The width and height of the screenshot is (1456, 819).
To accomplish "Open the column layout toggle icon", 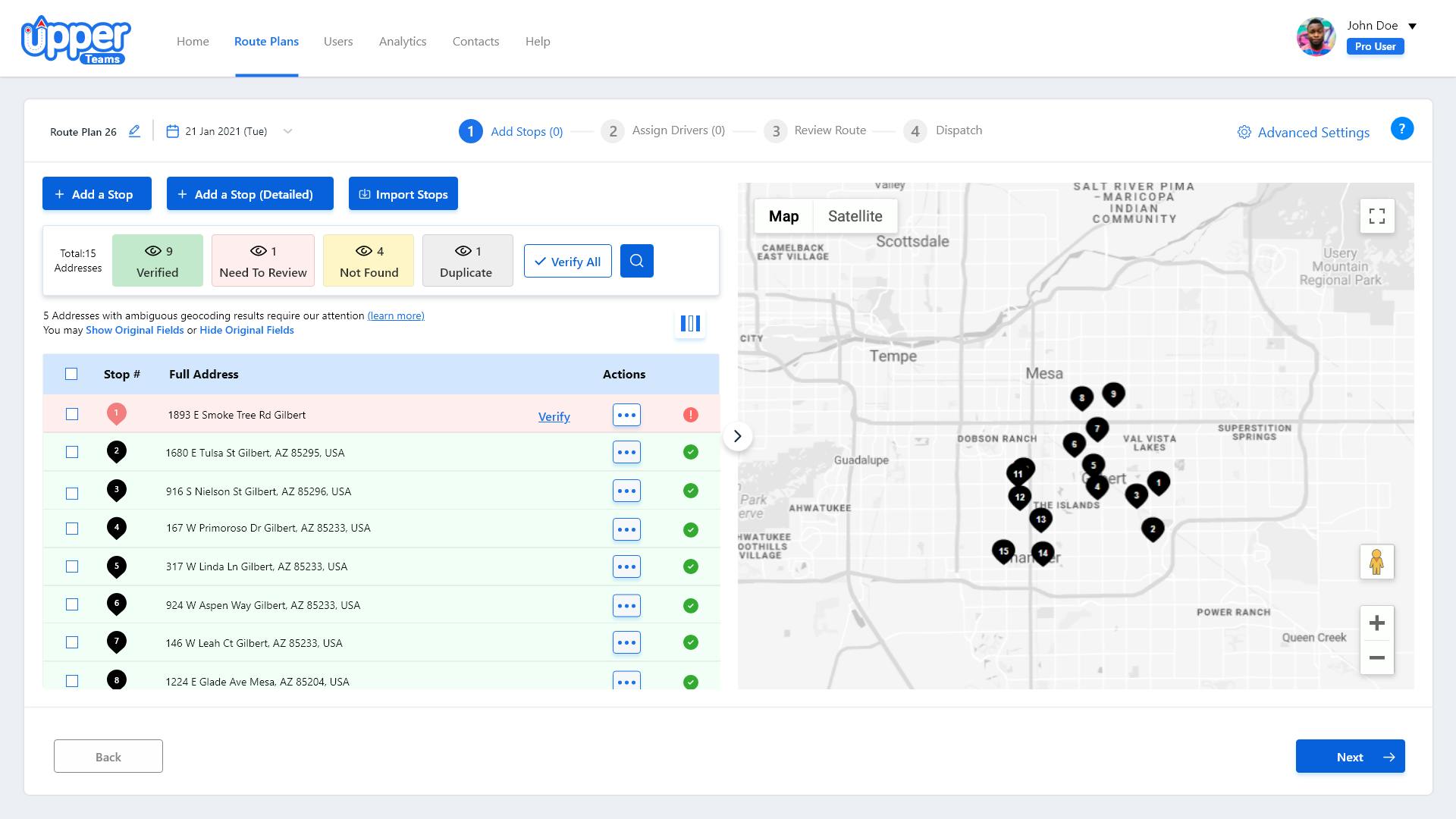I will click(690, 324).
